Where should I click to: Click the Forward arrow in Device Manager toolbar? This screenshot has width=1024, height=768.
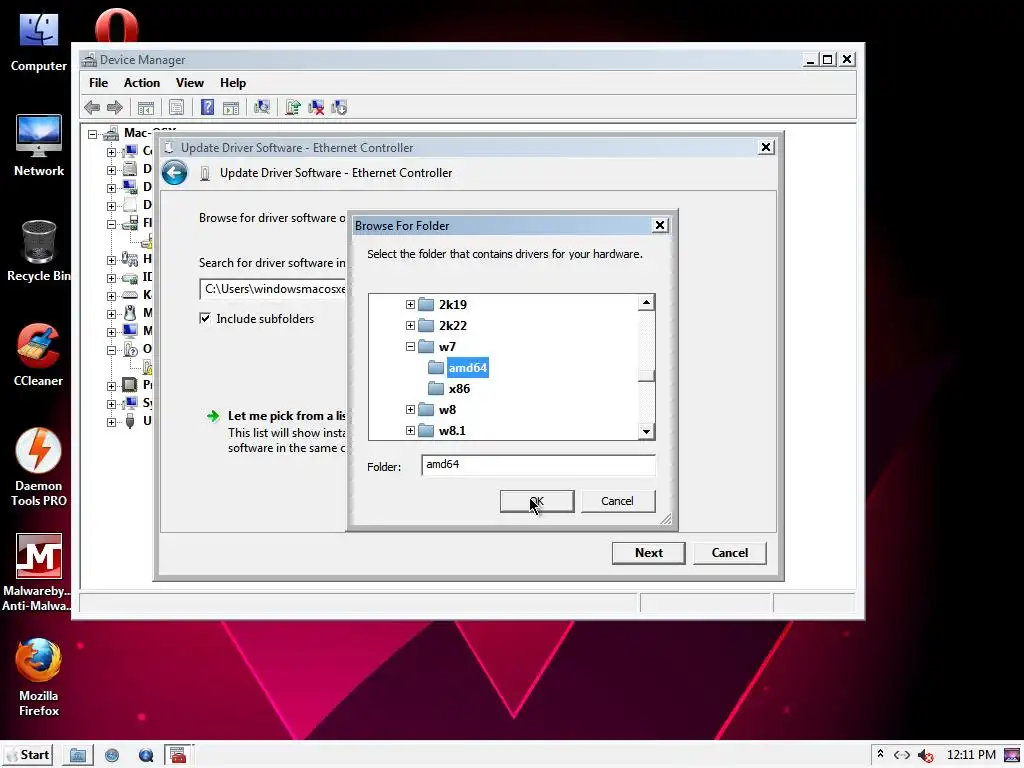(x=115, y=107)
